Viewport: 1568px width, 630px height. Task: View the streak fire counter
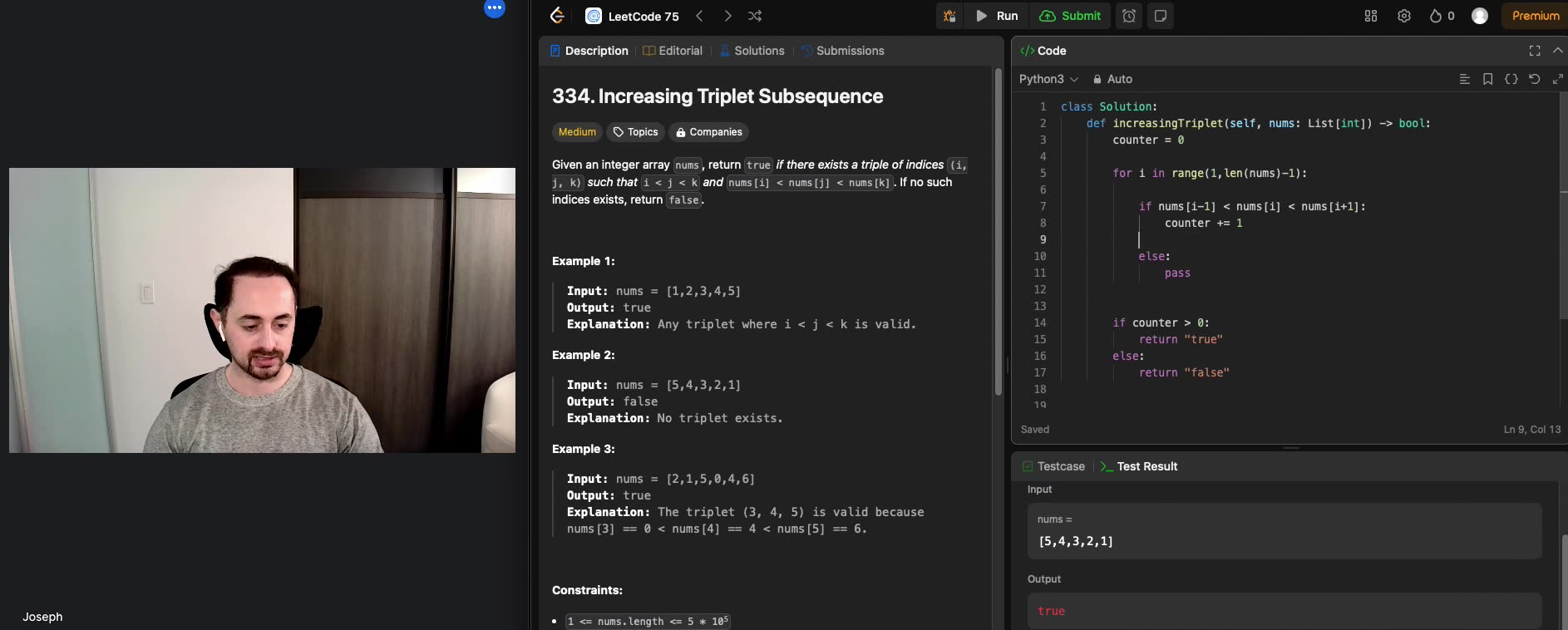pos(1442,16)
